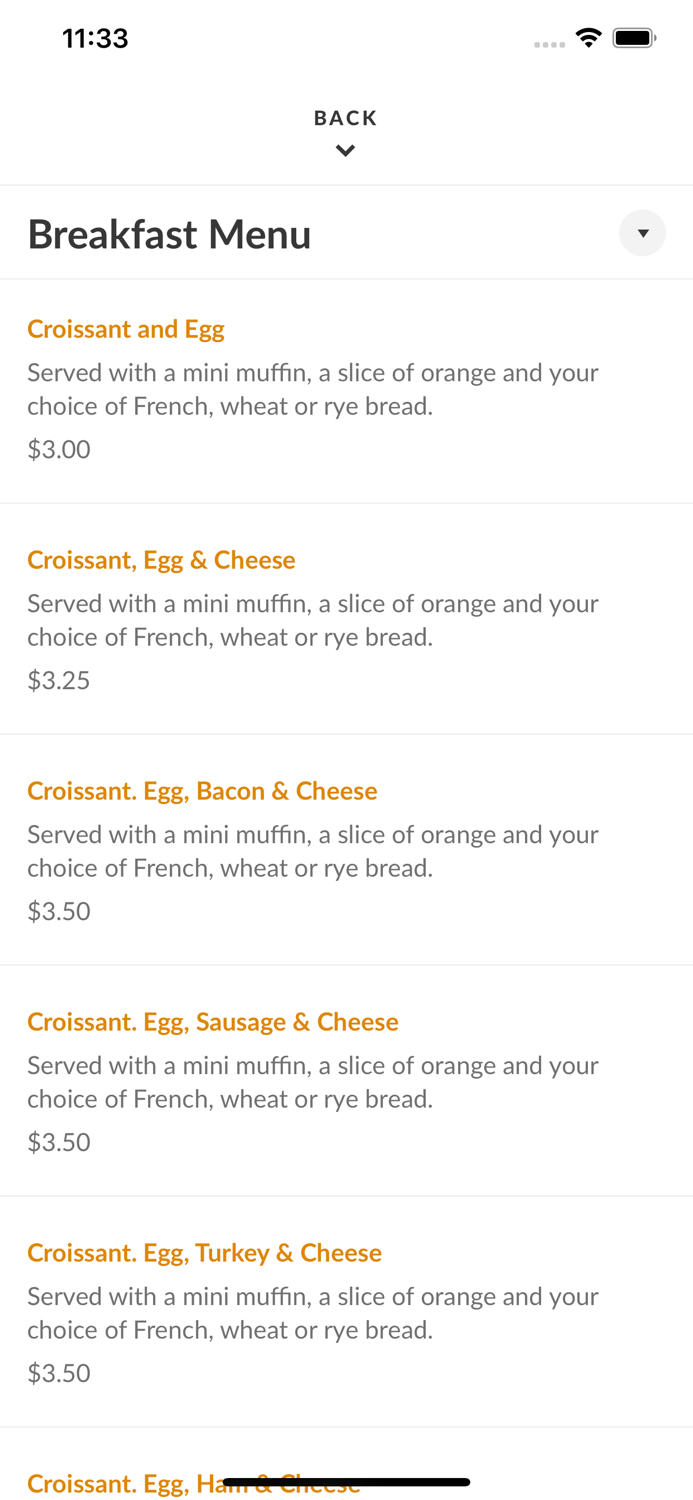
Task: Tap description under Croissant and Egg
Action: [313, 389]
